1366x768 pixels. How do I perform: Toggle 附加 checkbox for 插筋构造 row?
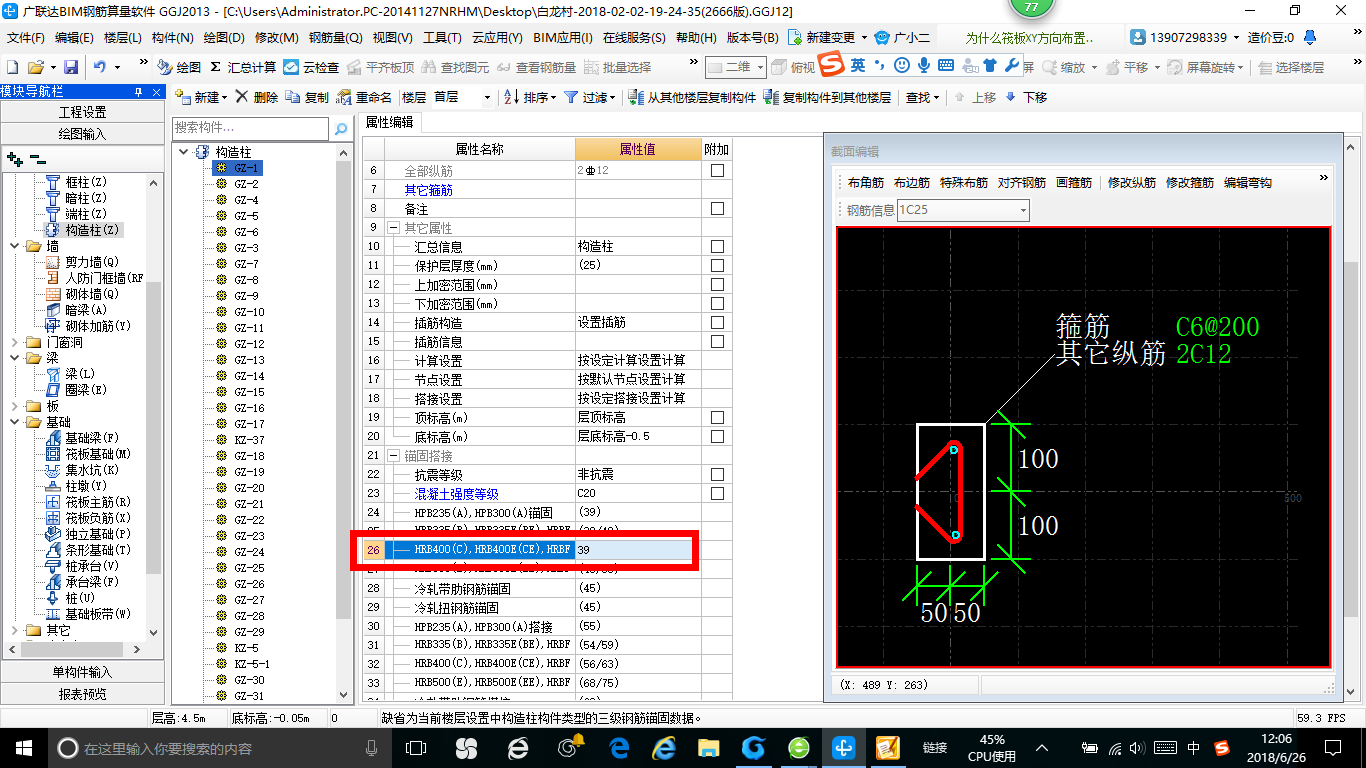click(x=717, y=323)
